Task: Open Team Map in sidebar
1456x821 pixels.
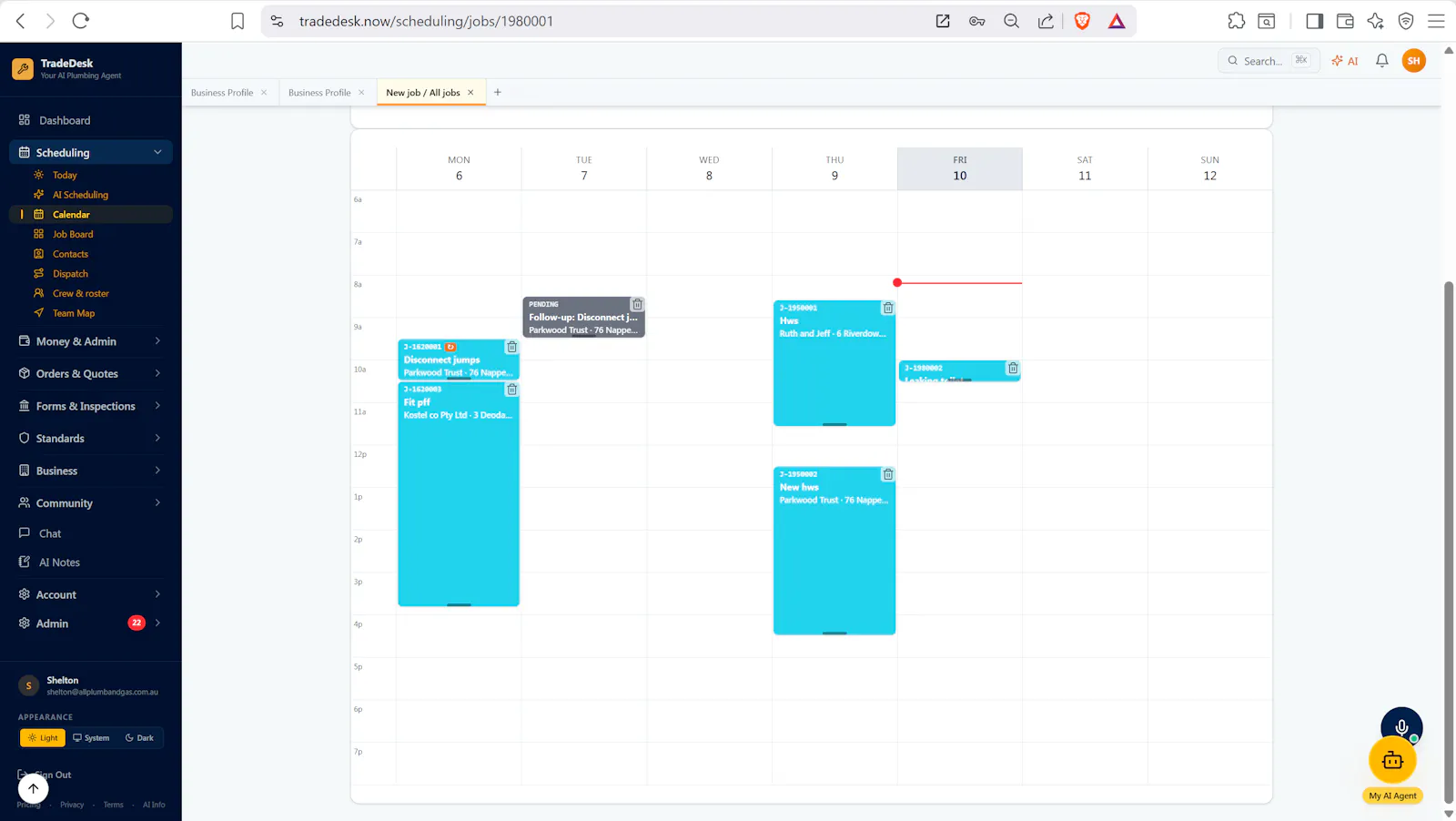Action: [73, 313]
